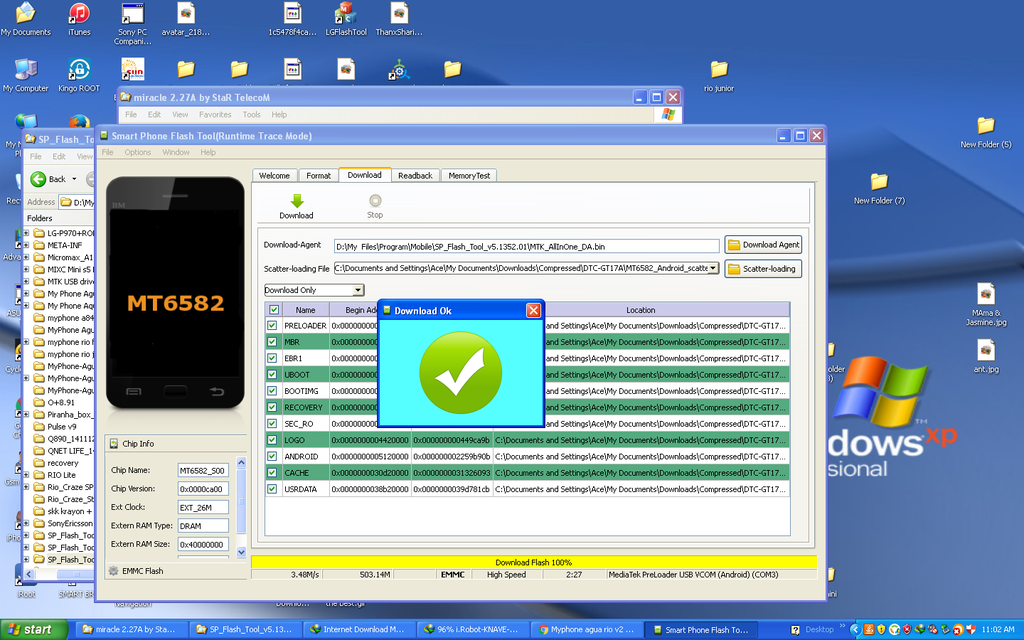Click the Back arrow in SP_Flash_Tool explorer
The height and width of the screenshot is (640, 1024).
(39, 179)
